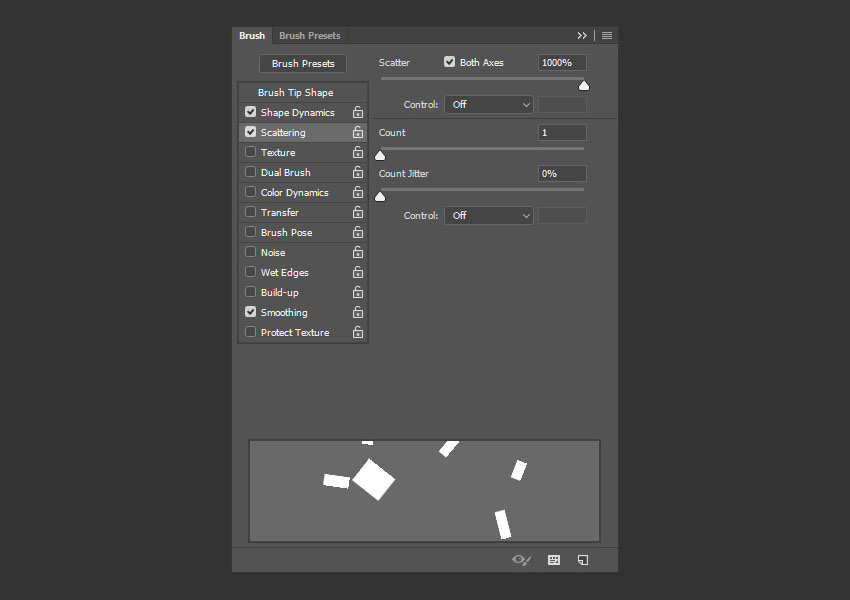850x600 pixels.
Task: Collapse the panel with the double-arrow icon
Action: click(582, 36)
